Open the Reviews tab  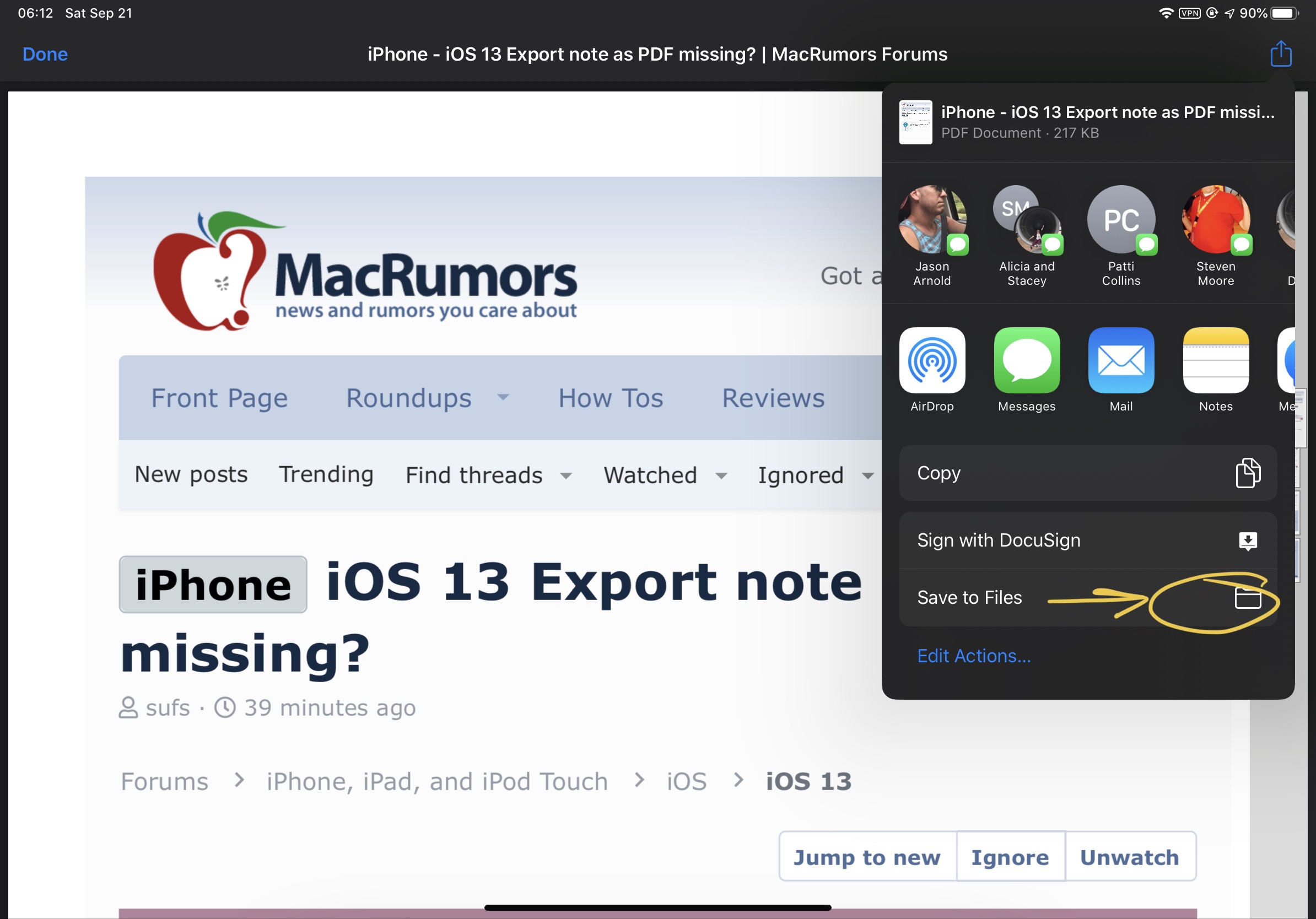coord(773,398)
